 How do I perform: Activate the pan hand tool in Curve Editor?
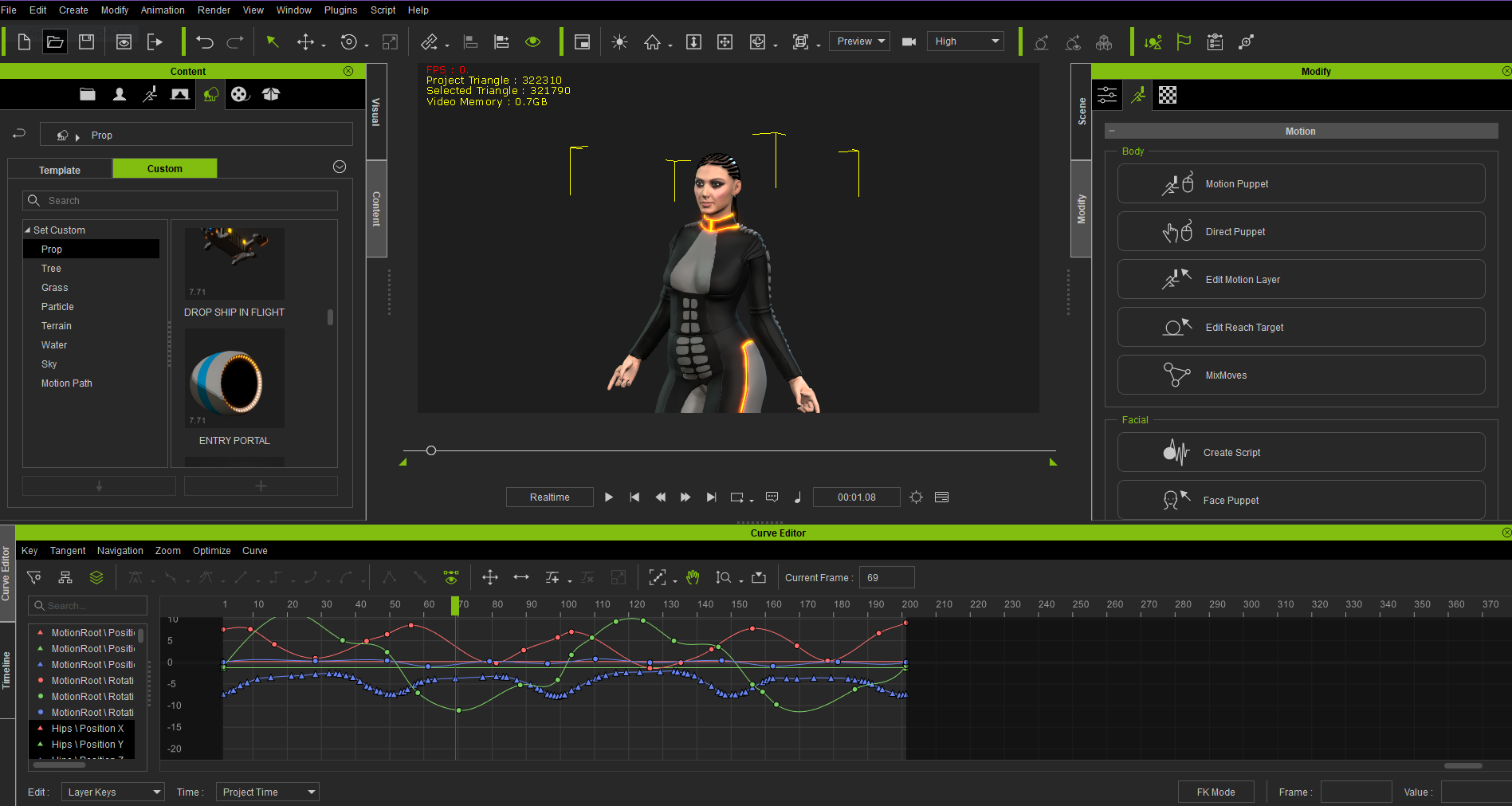tap(693, 578)
